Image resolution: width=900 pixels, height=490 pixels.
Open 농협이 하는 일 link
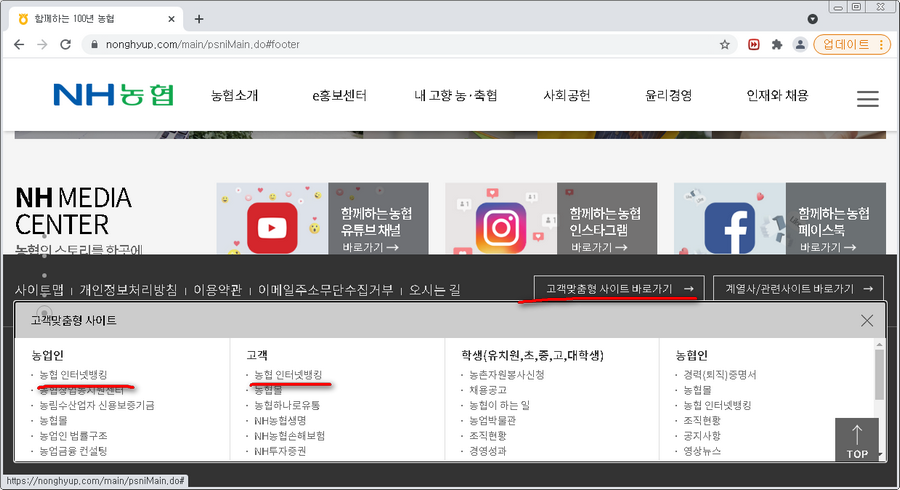point(499,406)
